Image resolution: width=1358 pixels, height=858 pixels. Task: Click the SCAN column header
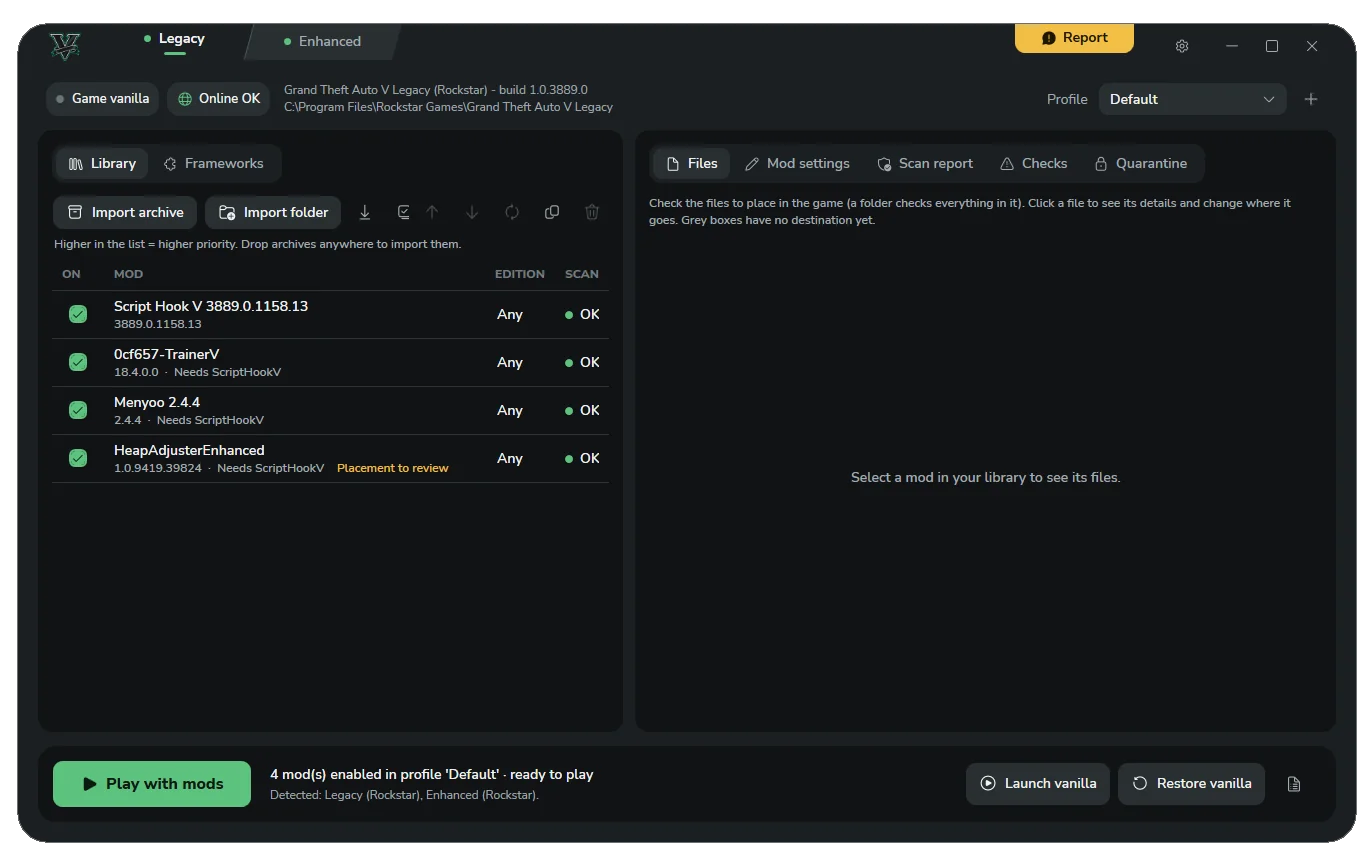point(582,274)
